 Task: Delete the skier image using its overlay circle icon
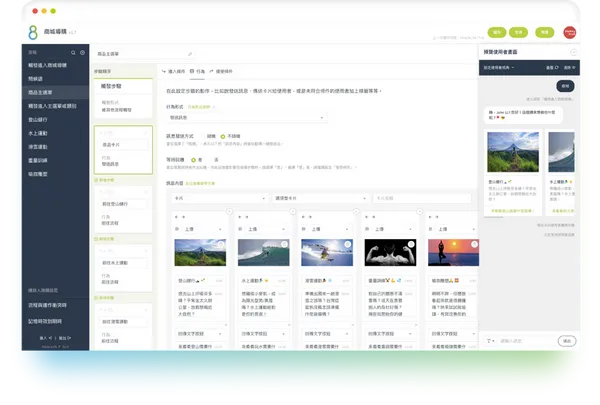(x=347, y=244)
